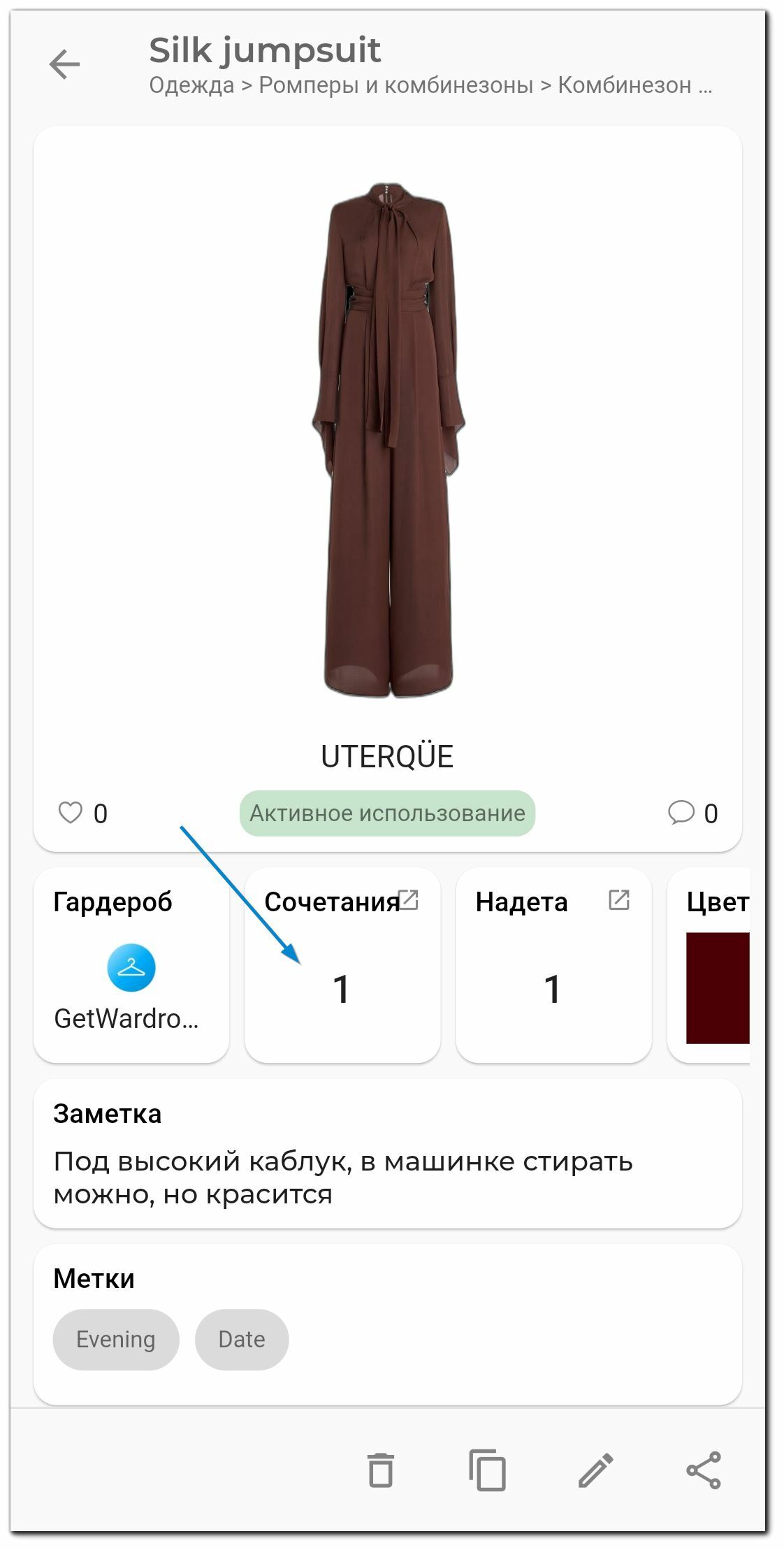Tap the heart like icon

70,812
